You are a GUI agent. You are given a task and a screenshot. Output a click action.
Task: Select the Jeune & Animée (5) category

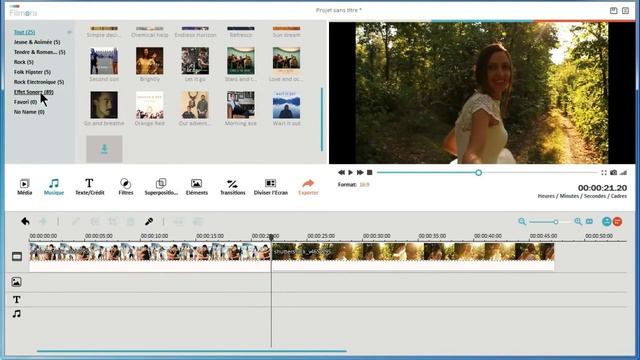tap(37, 42)
